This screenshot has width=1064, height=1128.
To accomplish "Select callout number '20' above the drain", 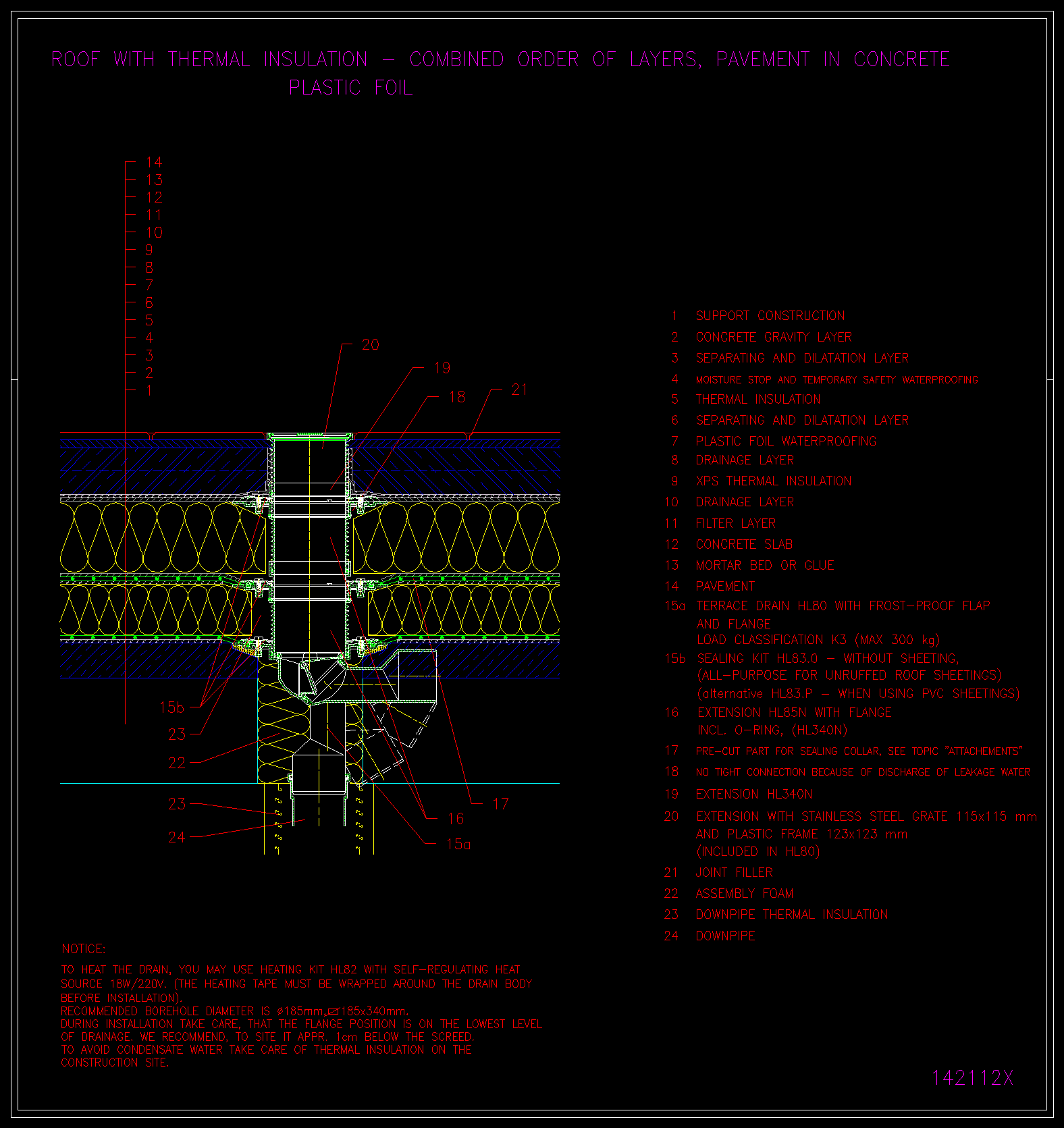I will pyautogui.click(x=371, y=345).
